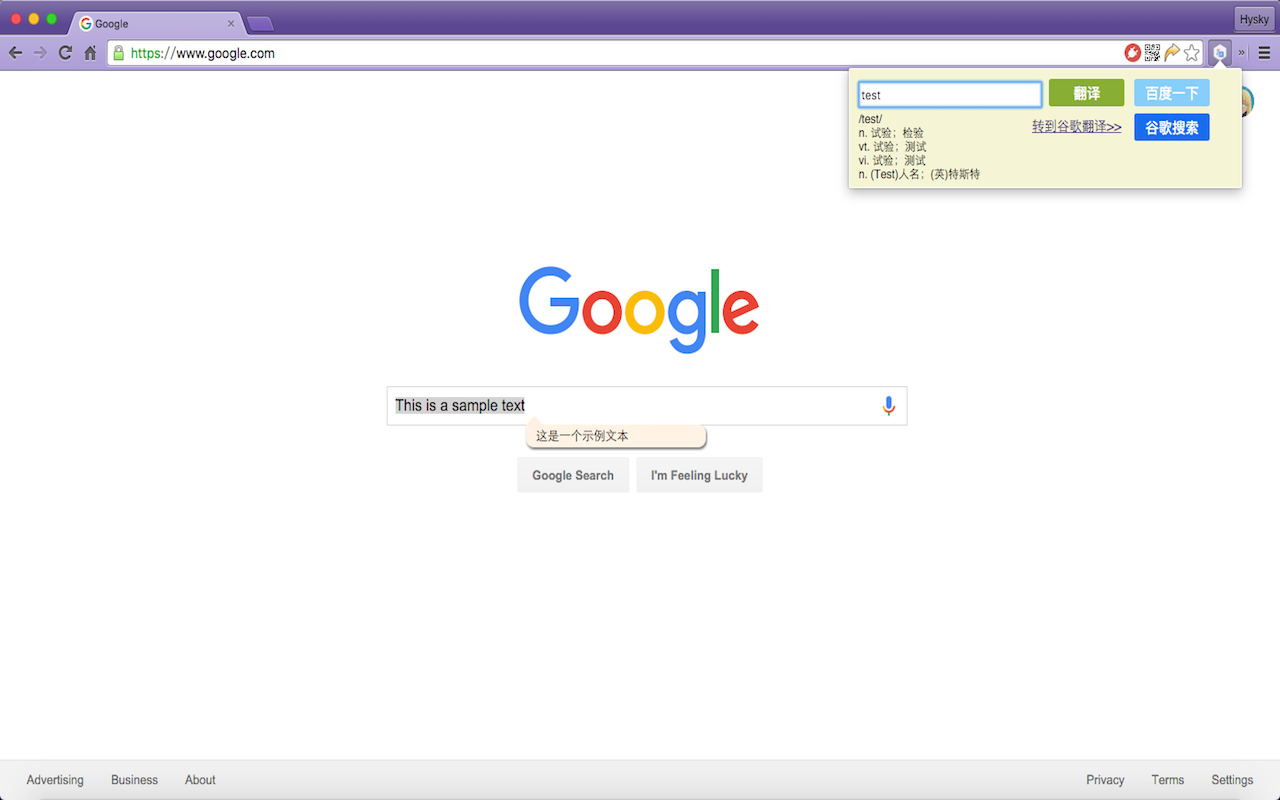Open the Settings footer link
1280x800 pixels.
click(1232, 780)
